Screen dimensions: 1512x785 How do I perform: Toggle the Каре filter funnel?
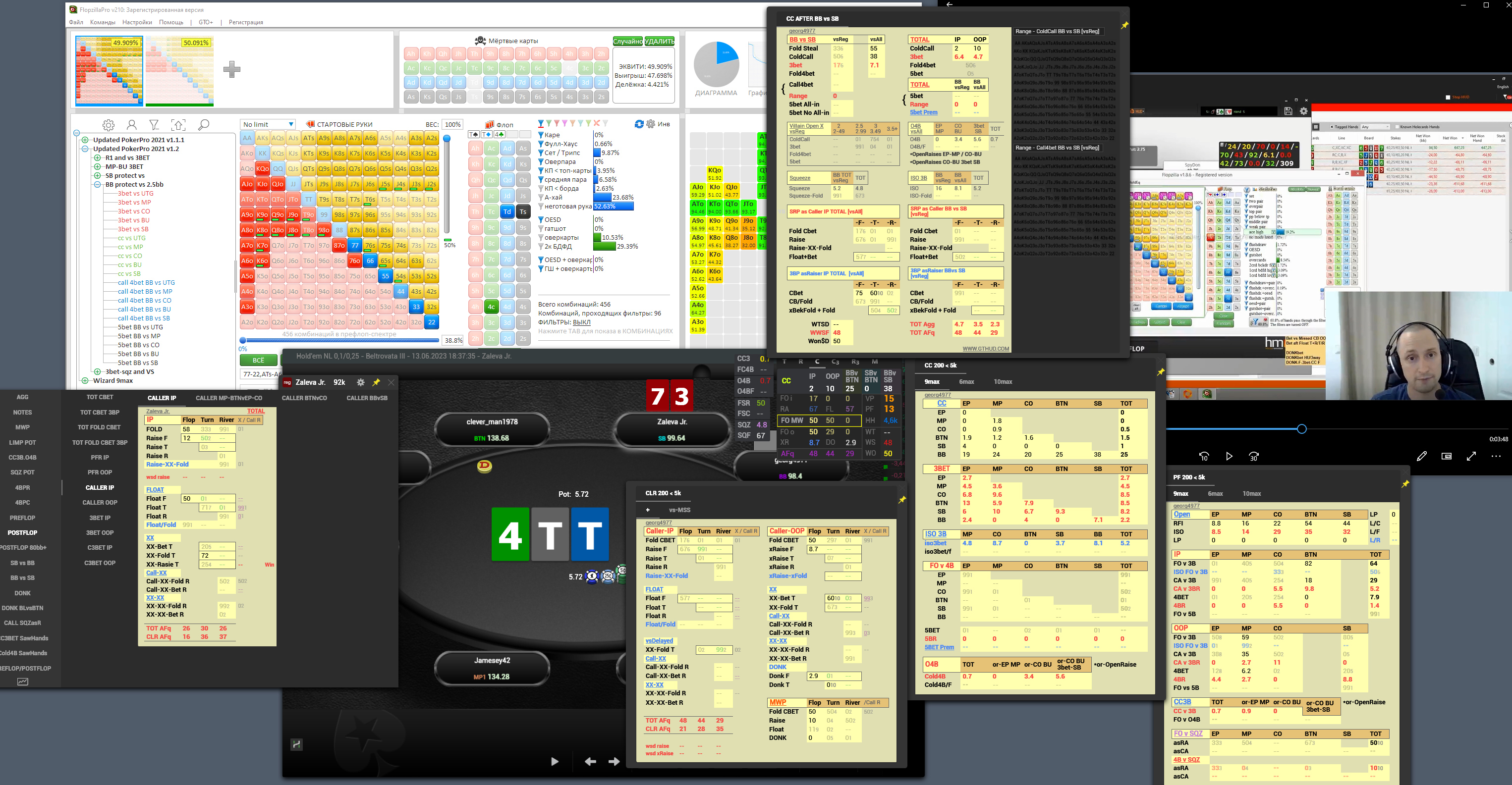(x=541, y=135)
